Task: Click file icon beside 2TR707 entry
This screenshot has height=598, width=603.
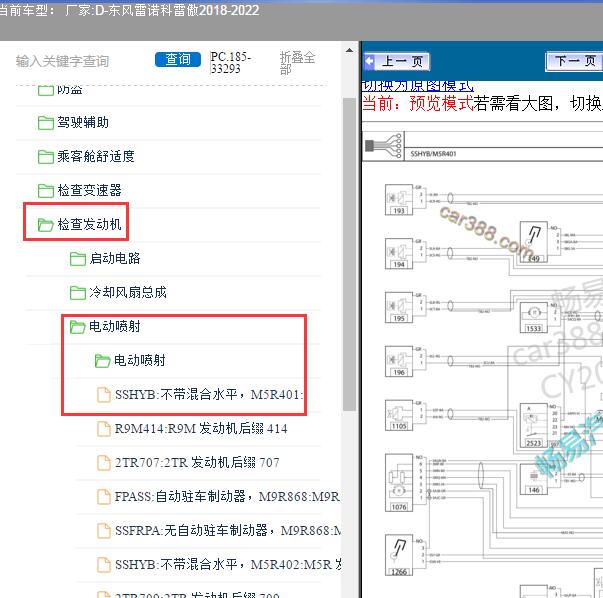Action: pyautogui.click(x=103, y=463)
